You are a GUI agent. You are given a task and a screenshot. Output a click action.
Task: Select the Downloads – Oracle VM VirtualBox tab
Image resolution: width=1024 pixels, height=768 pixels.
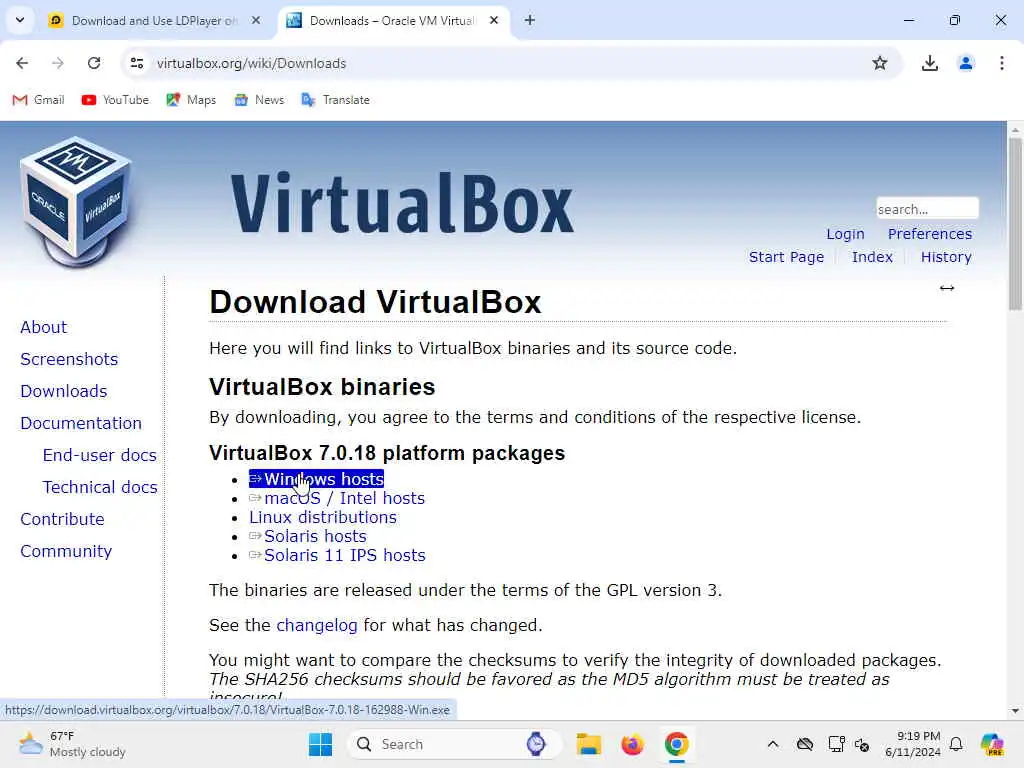tap(392, 20)
